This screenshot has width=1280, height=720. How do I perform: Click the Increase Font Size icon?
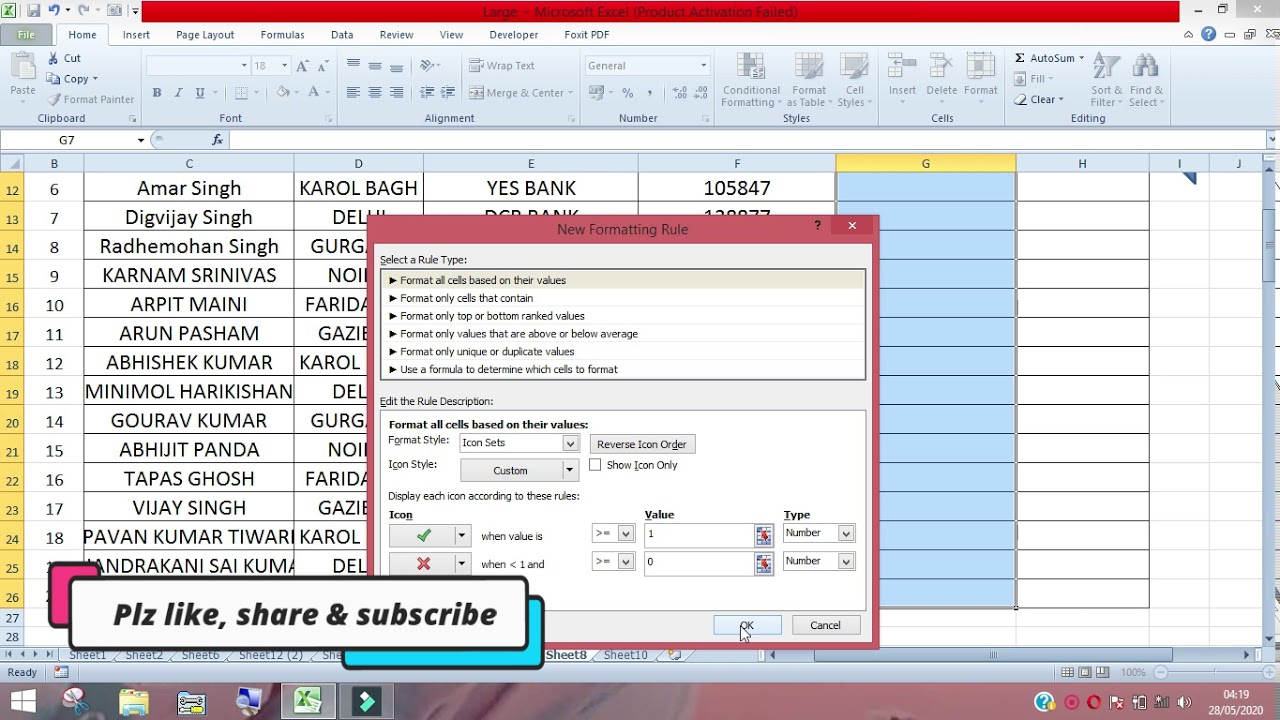point(301,66)
